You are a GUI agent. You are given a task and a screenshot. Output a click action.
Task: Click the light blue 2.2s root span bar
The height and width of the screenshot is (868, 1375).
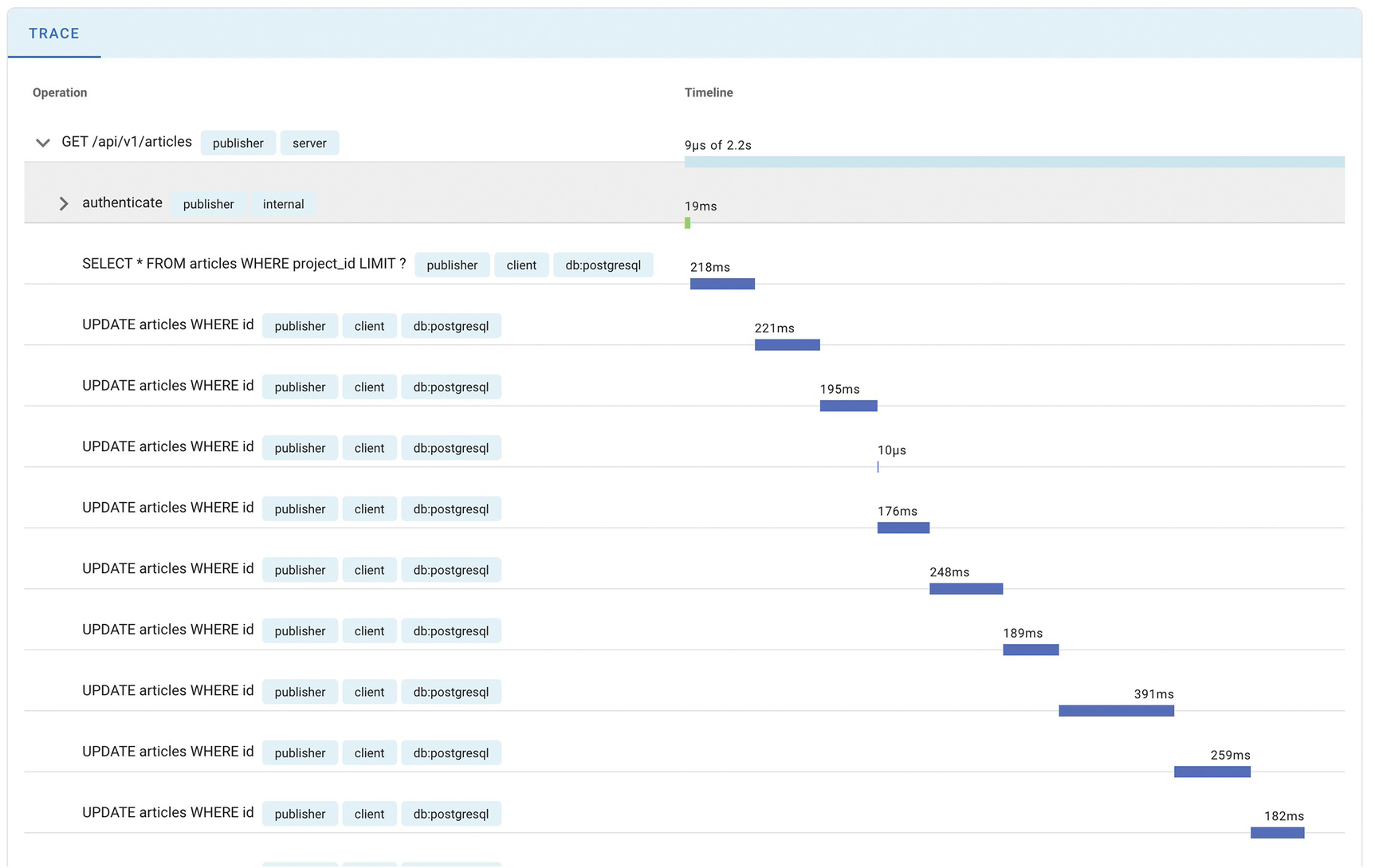1014,162
